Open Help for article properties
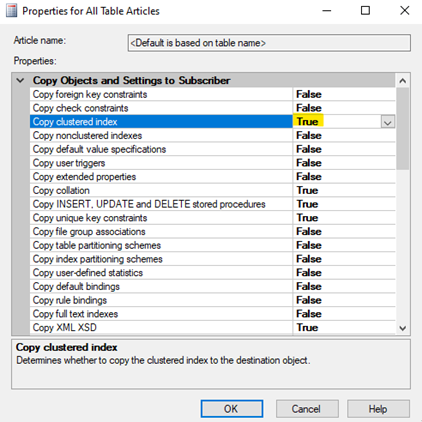Viewport: 422px width, 422px height. click(378, 409)
